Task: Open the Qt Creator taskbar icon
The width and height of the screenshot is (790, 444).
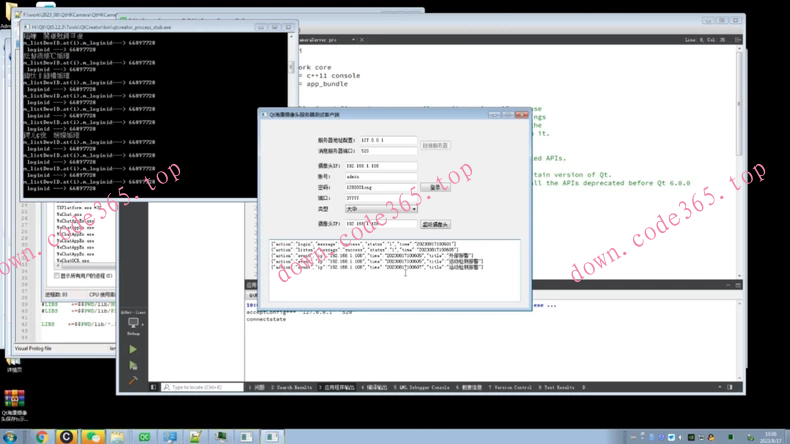Action: pyautogui.click(x=144, y=437)
